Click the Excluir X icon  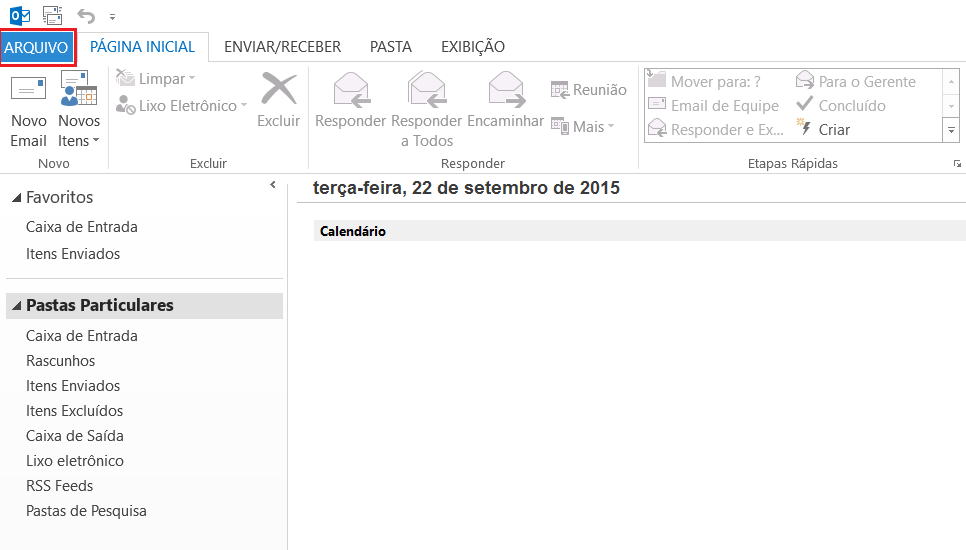tap(278, 90)
